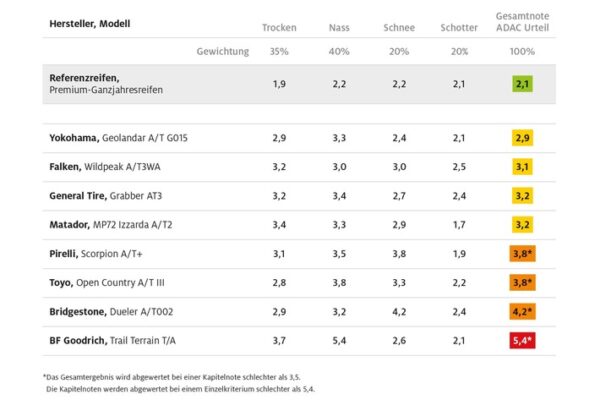Select the Schotter column header

459,27
